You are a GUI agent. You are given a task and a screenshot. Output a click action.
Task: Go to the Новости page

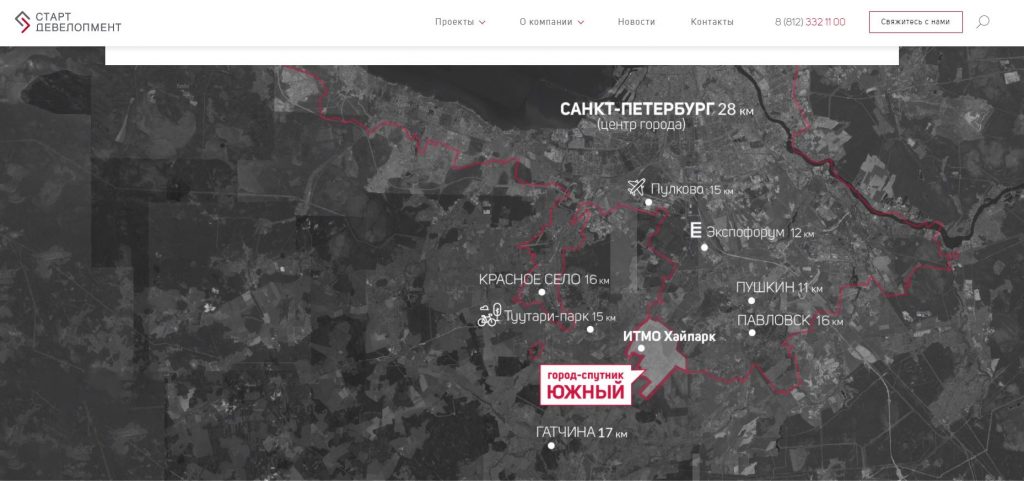coord(636,22)
